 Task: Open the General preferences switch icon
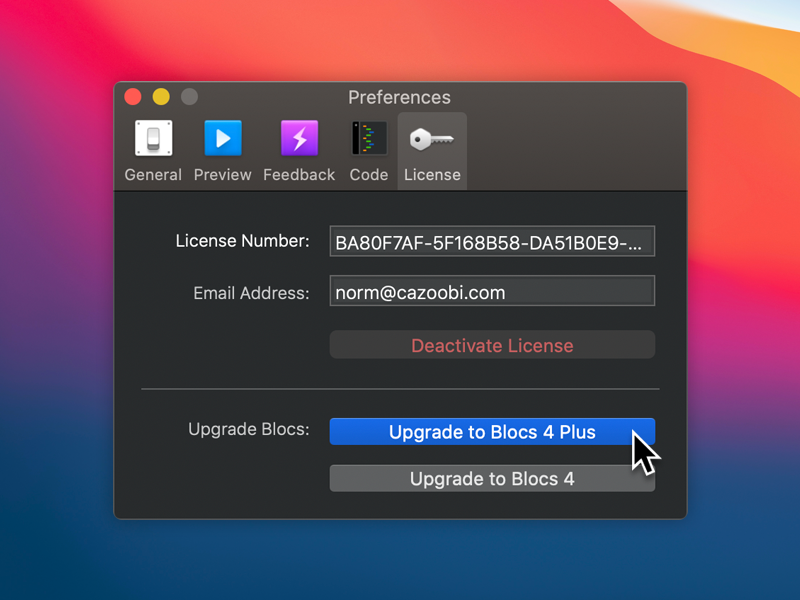coord(154,138)
